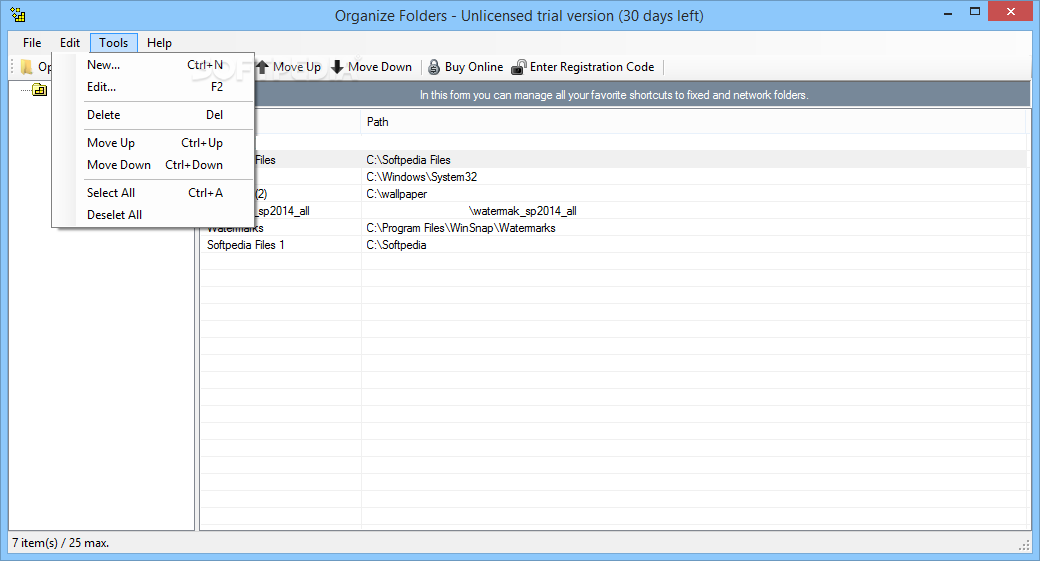This screenshot has height=561, width=1040.
Task: Click the Move Down toolbar label
Action: pyautogui.click(x=380, y=67)
